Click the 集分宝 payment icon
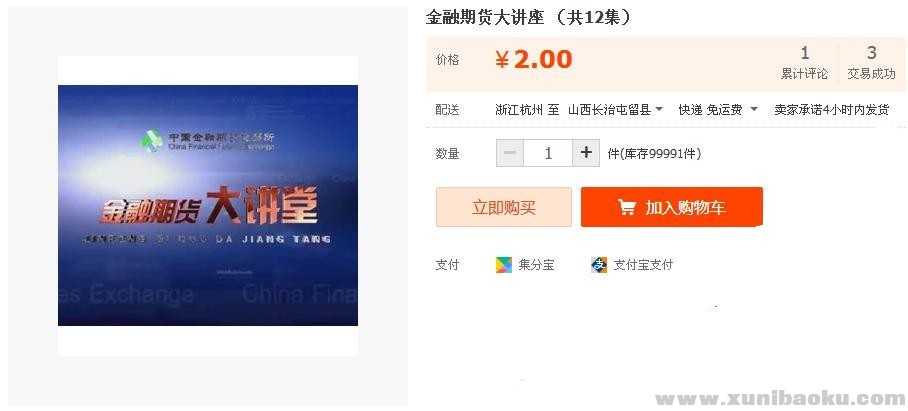Viewport: 908px width, 411px height. tap(504, 265)
